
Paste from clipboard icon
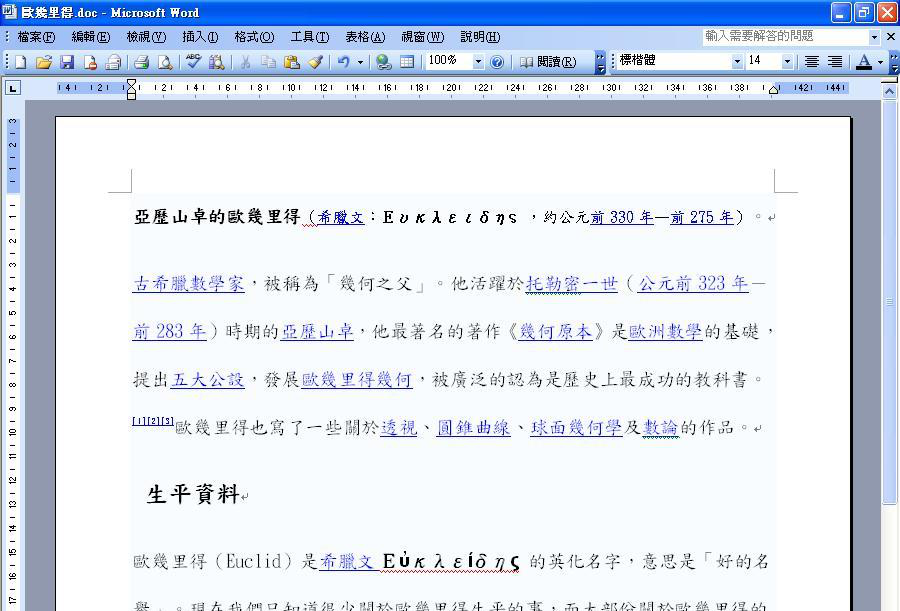(292, 61)
